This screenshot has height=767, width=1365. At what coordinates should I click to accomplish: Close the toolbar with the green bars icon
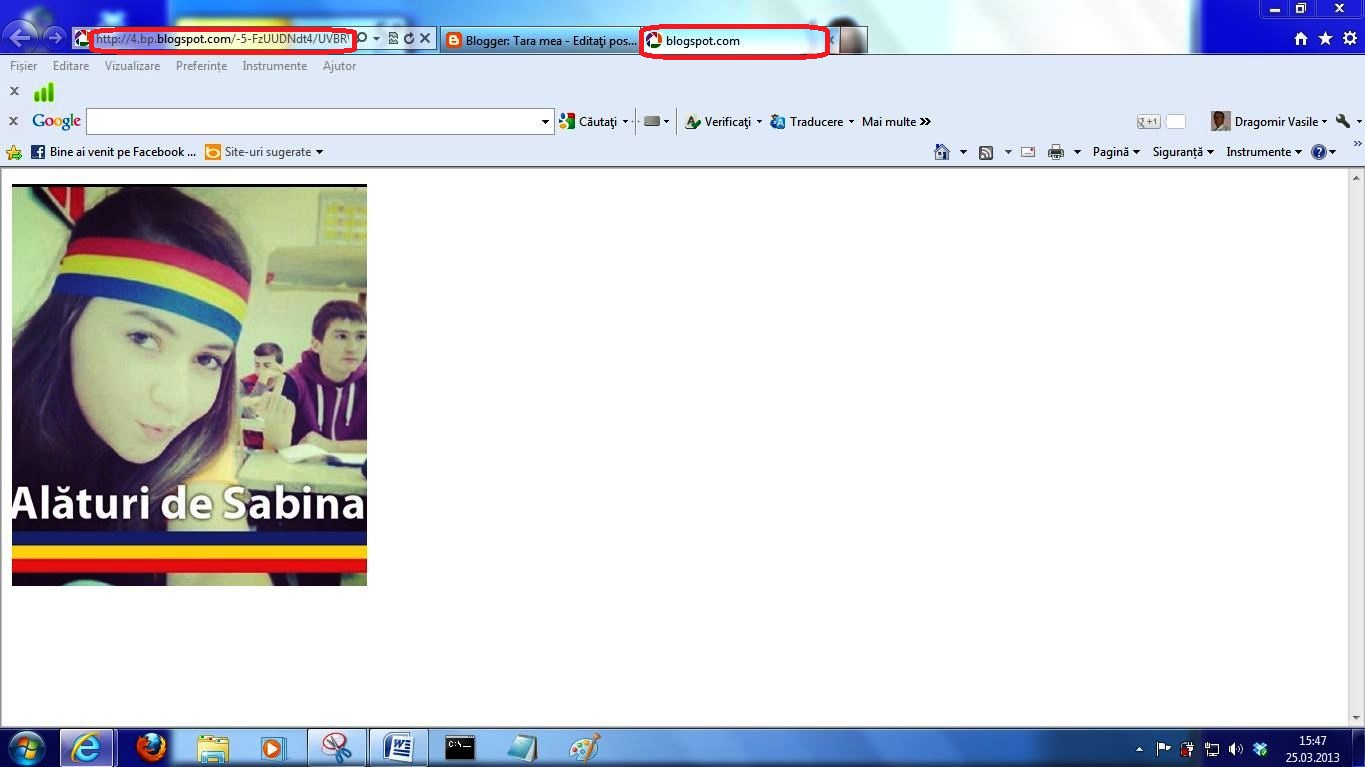14,91
